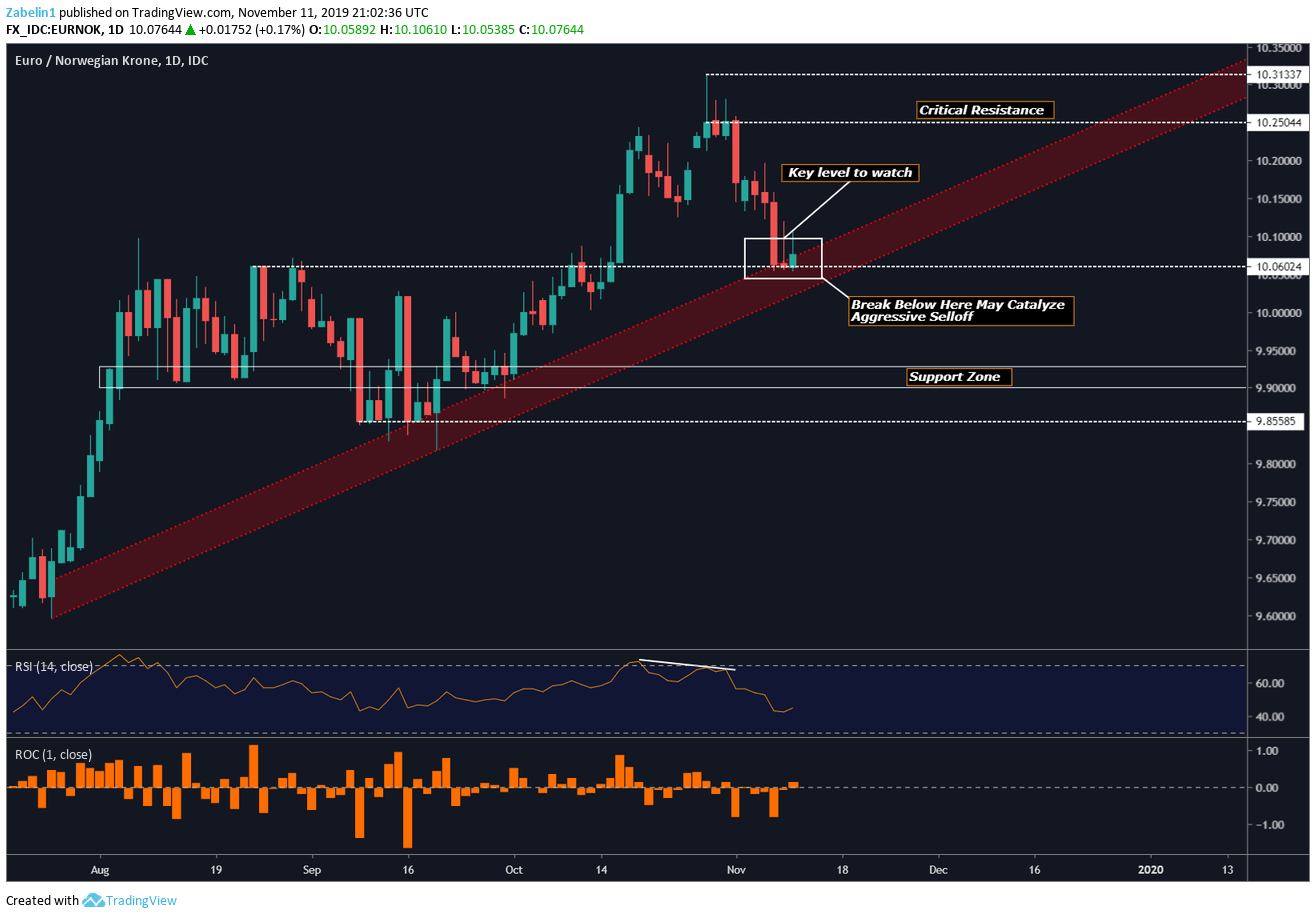The width and height of the screenshot is (1316, 918).
Task: Click the '14' date axis label
Action: (x=601, y=870)
